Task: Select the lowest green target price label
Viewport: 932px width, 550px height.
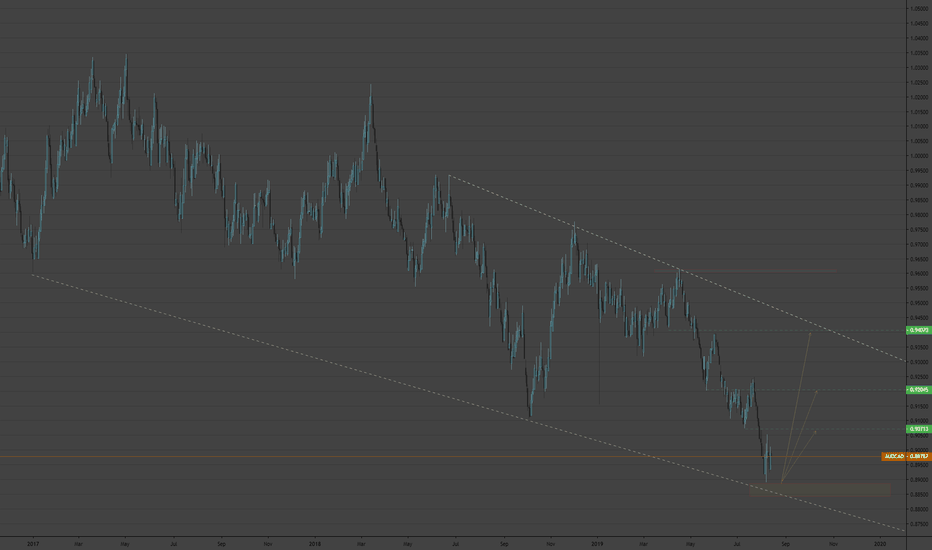Action: click(918, 429)
